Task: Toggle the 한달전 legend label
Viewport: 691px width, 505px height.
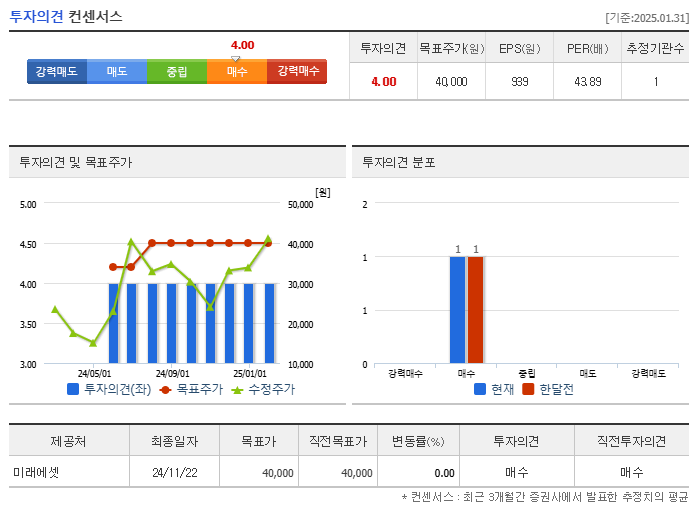Action: point(557,389)
